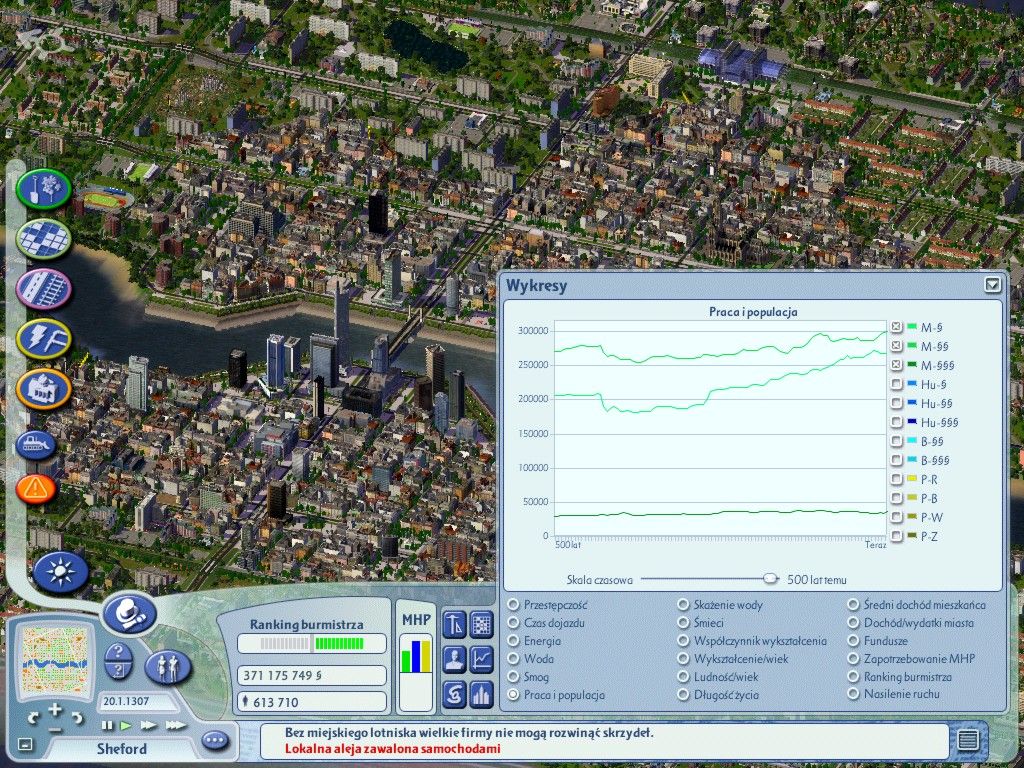Viewport: 1024px width, 768px height.
Task: Rotate the city view counter-clockwise
Action: point(33,718)
